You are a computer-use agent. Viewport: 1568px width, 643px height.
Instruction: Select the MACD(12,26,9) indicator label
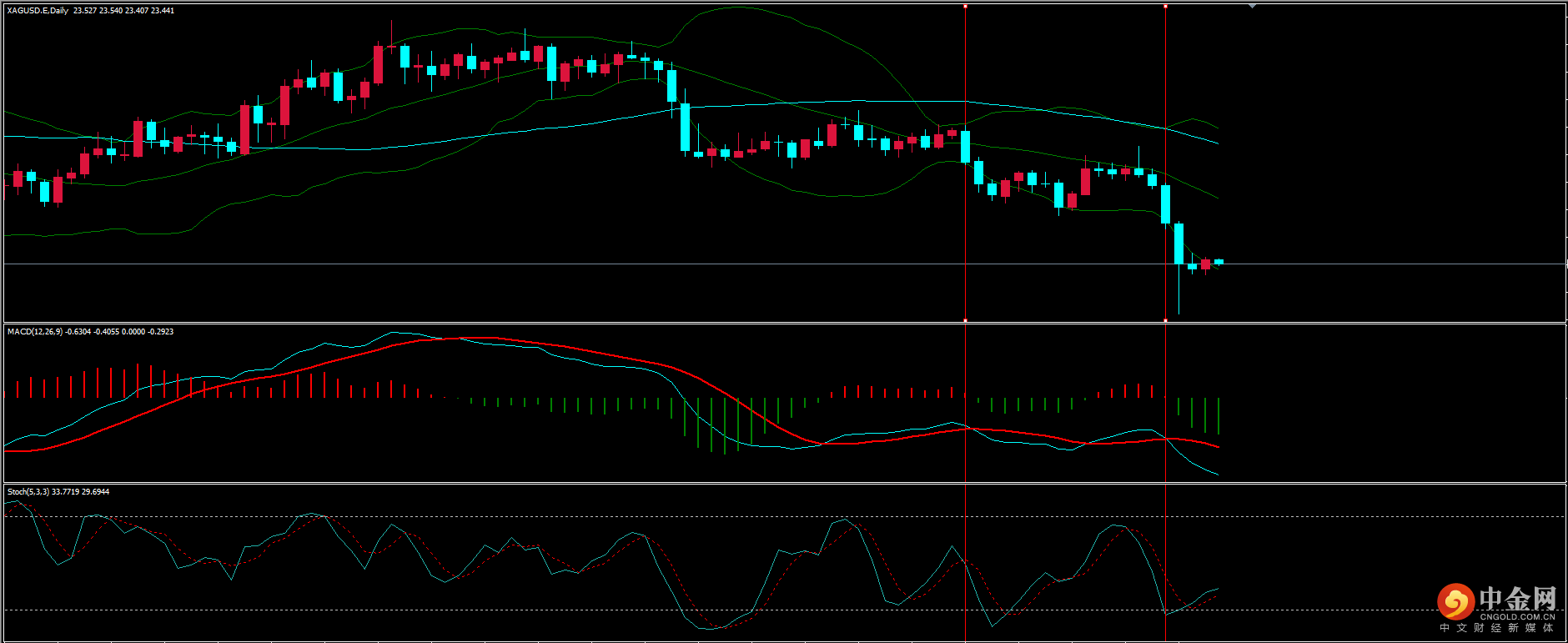[34, 332]
